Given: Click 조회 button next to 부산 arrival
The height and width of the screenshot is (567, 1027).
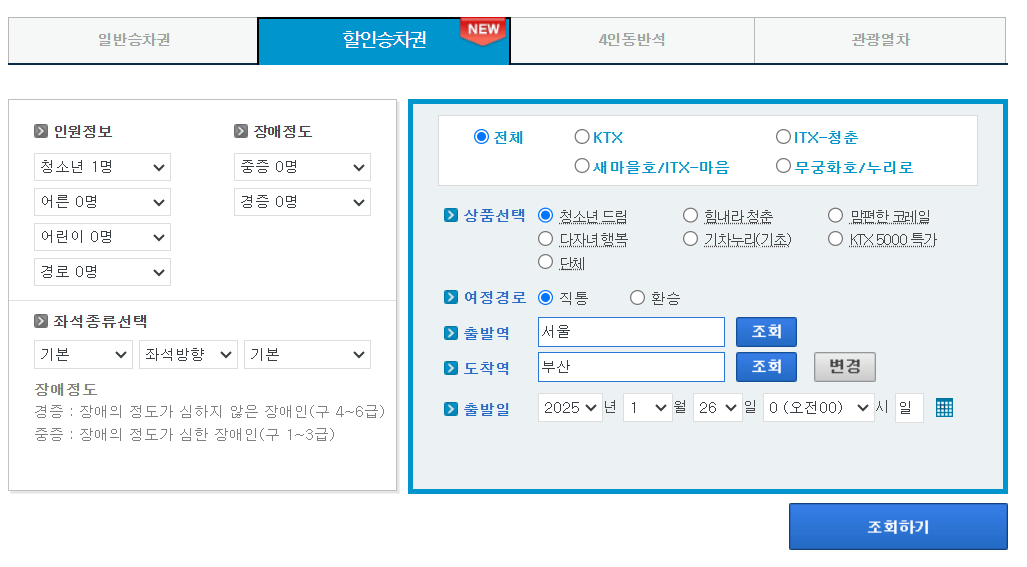Looking at the screenshot, I should (766, 367).
